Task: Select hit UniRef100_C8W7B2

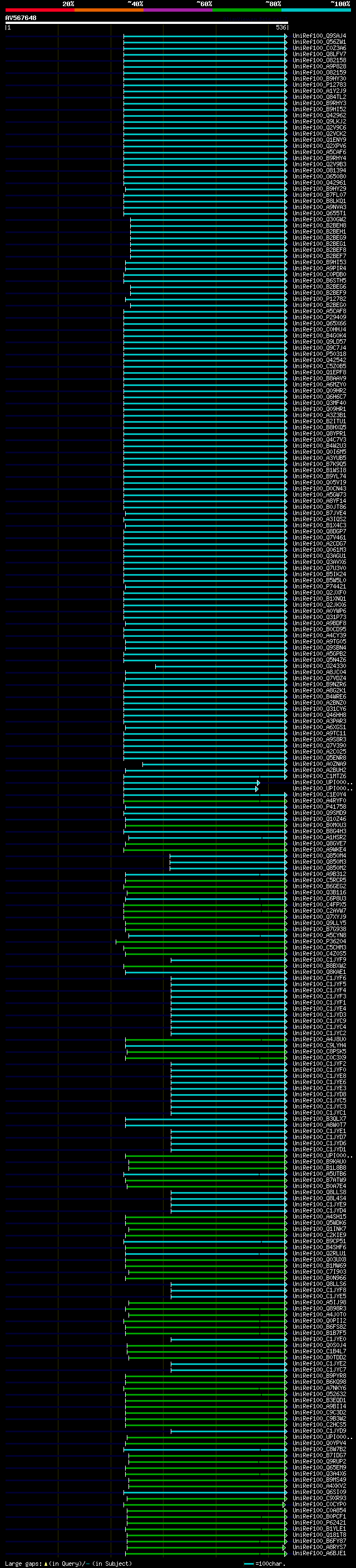Action: pyautogui.click(x=319, y=1450)
